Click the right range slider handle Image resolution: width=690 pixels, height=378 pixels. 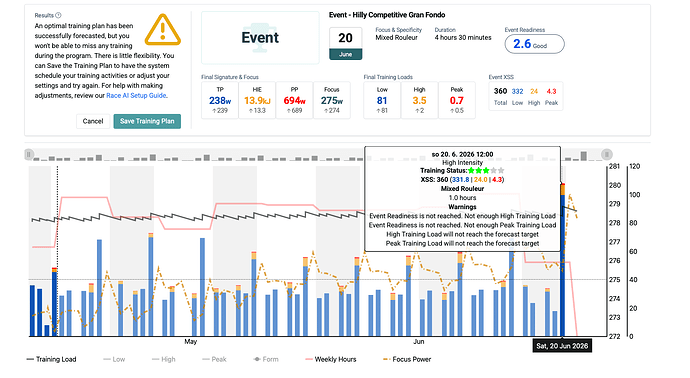607,154
